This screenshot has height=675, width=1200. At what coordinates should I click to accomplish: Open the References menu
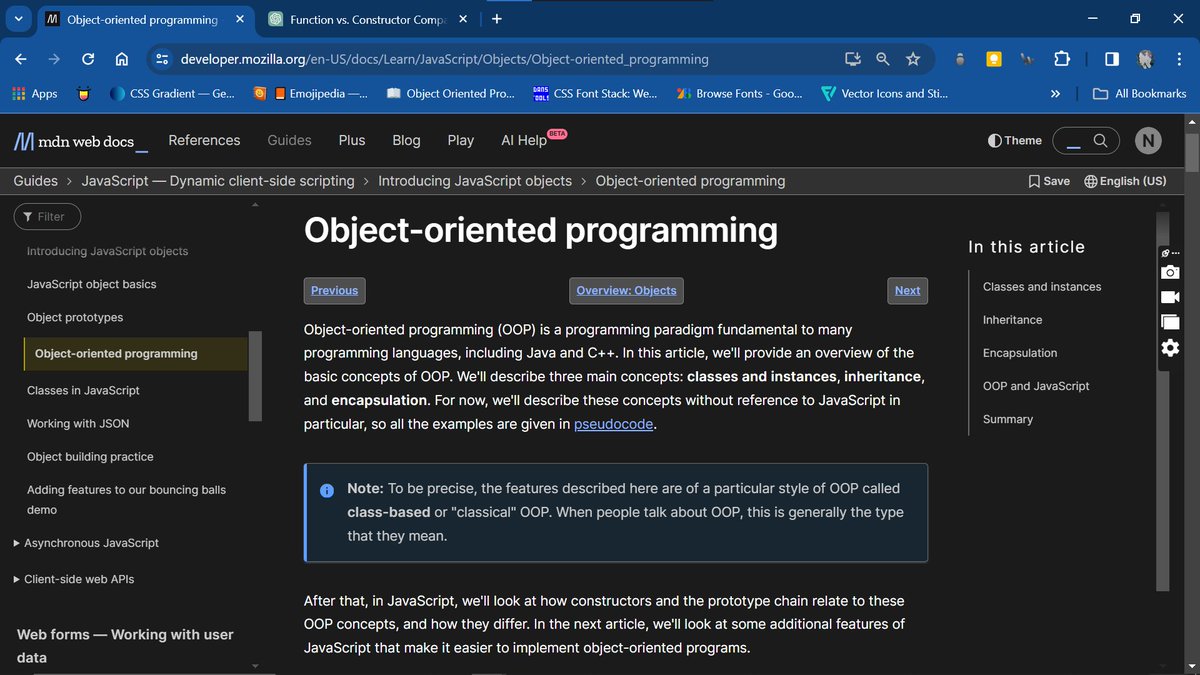pos(204,140)
